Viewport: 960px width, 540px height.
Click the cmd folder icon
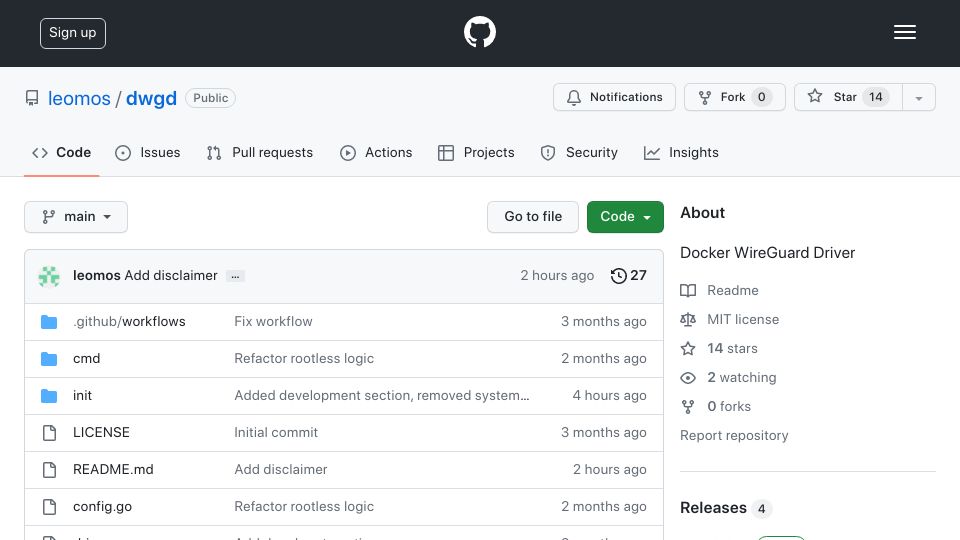(49, 359)
